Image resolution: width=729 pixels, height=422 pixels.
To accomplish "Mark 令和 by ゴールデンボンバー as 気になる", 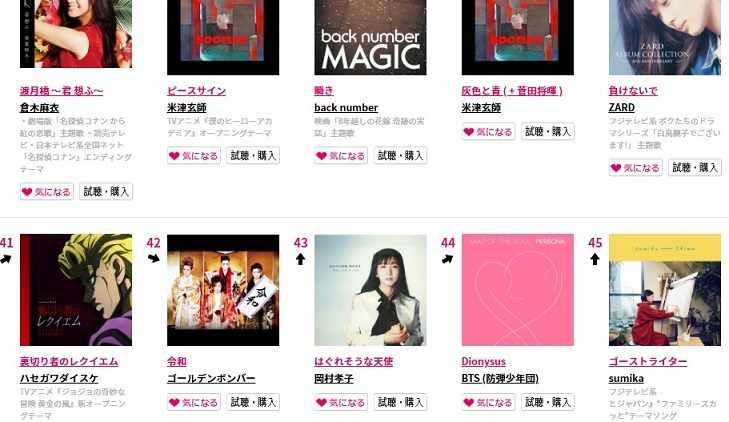I will point(194,402).
